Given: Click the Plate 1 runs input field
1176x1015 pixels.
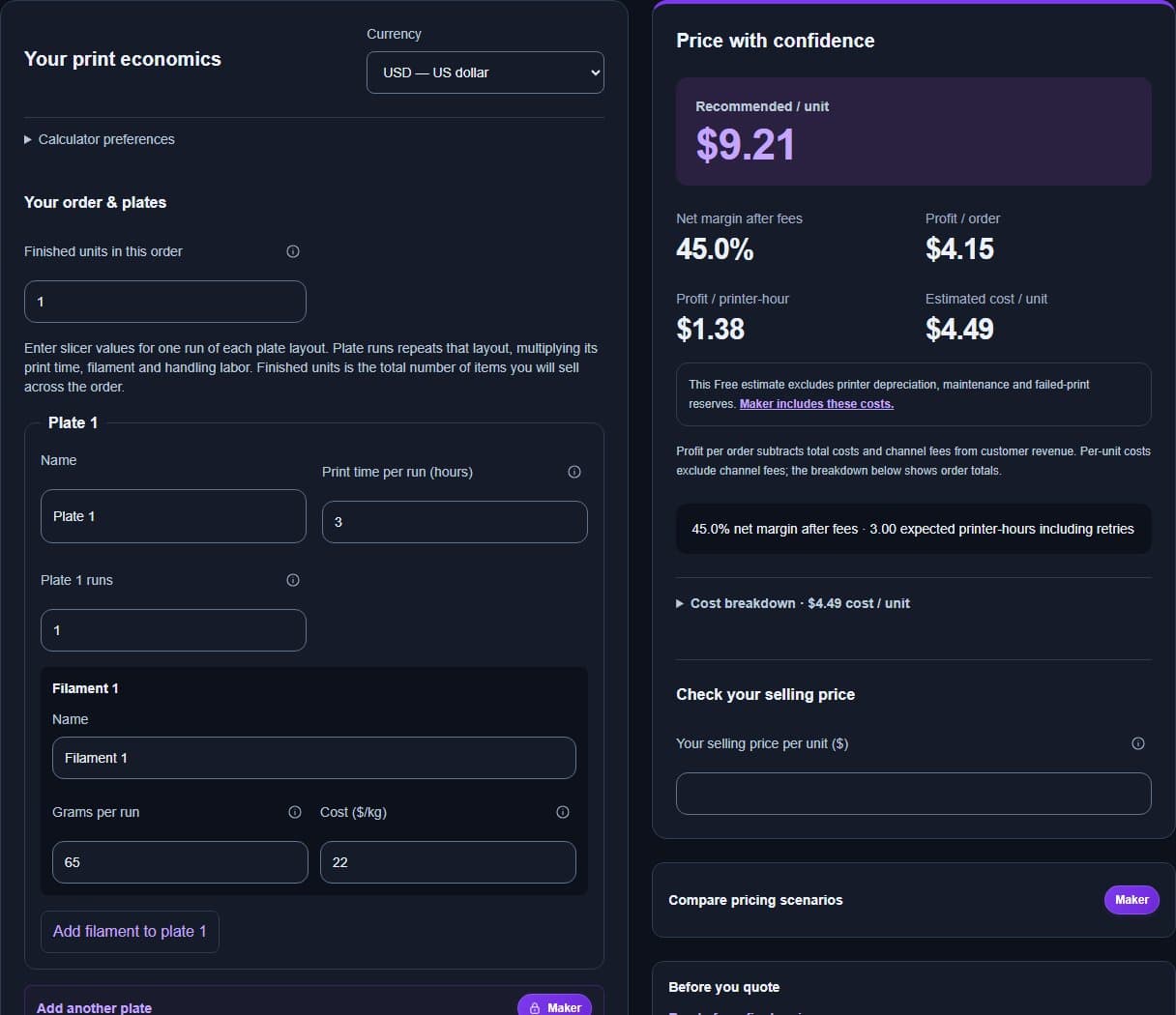Looking at the screenshot, I should pyautogui.click(x=173, y=630).
